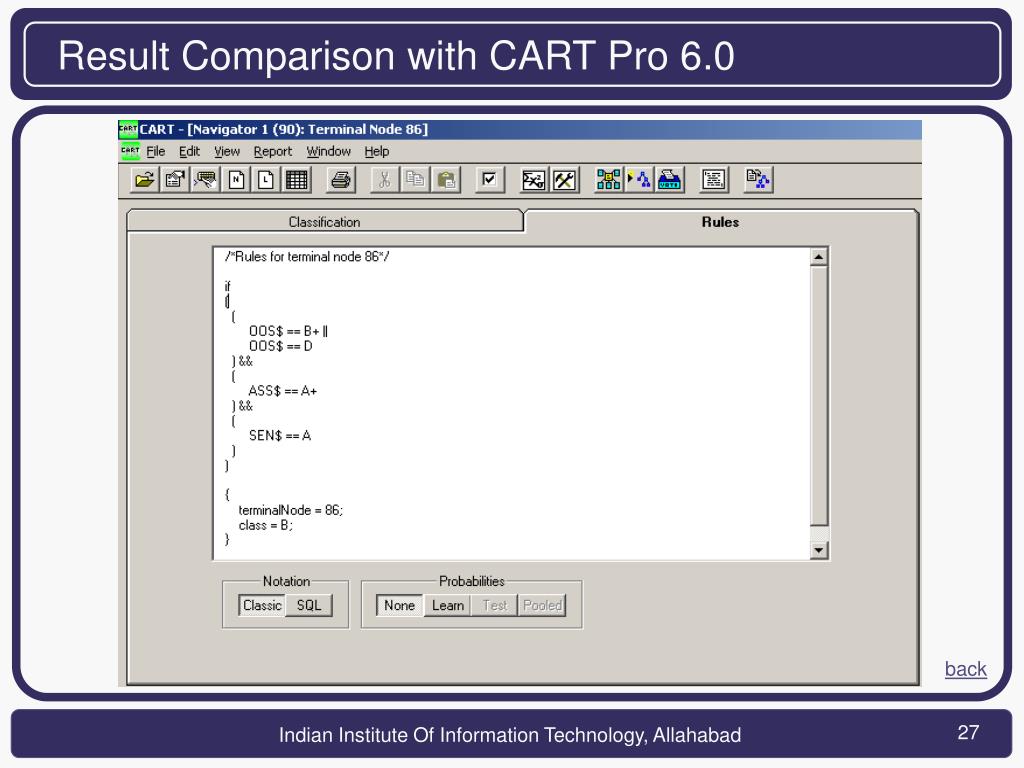
Task: Click the notepad icon marked N
Action: click(x=236, y=180)
